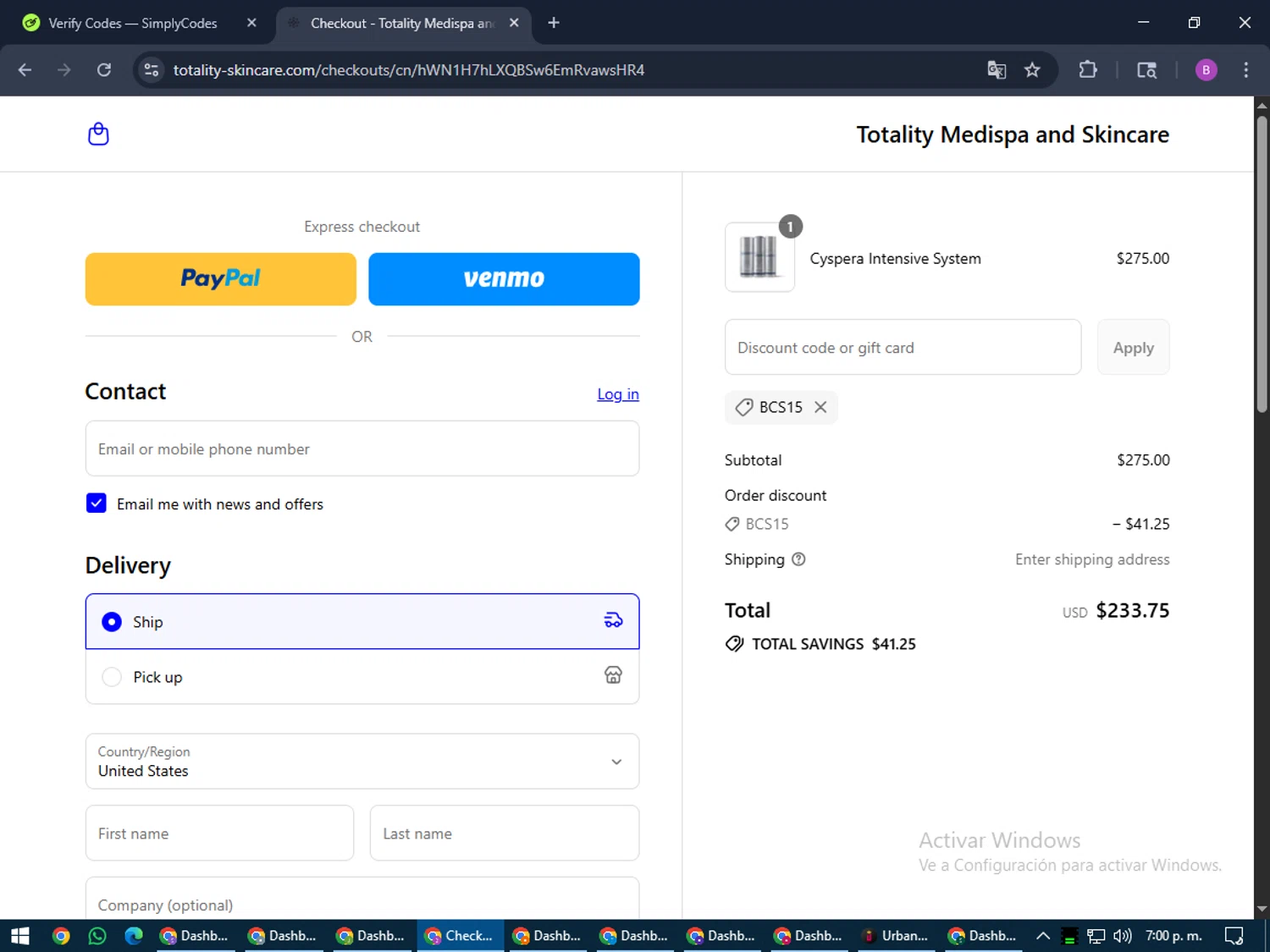Screen dimensions: 1270x952
Task: Click the Apply discount button
Action: pos(1133,347)
